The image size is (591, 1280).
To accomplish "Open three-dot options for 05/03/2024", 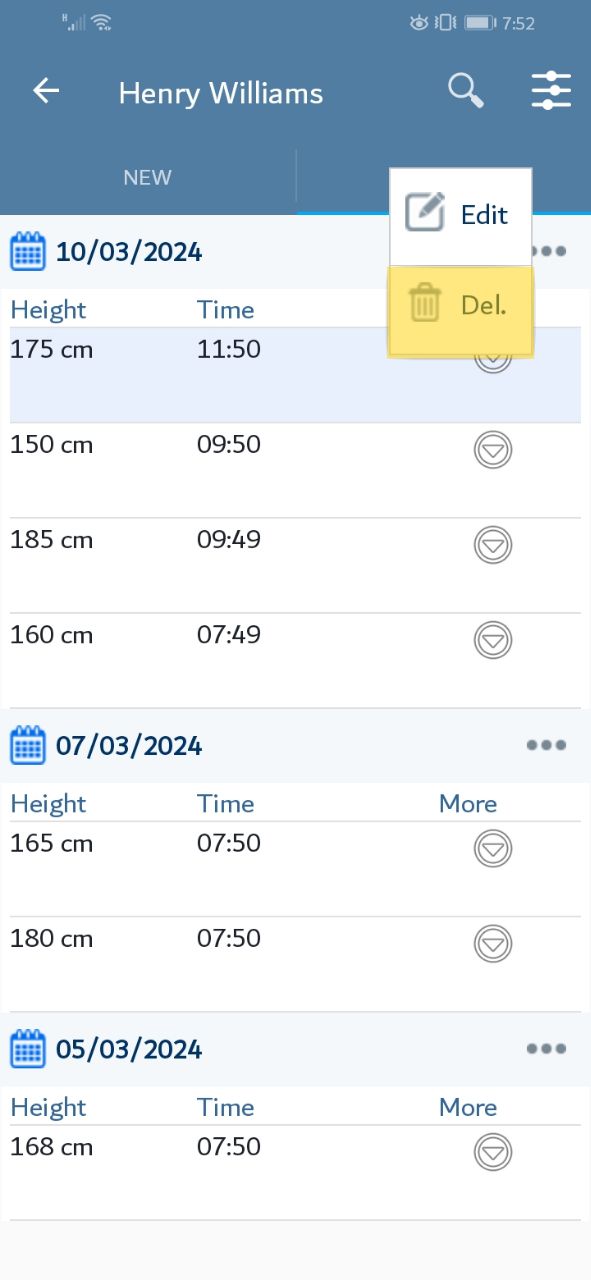I will [546, 1049].
